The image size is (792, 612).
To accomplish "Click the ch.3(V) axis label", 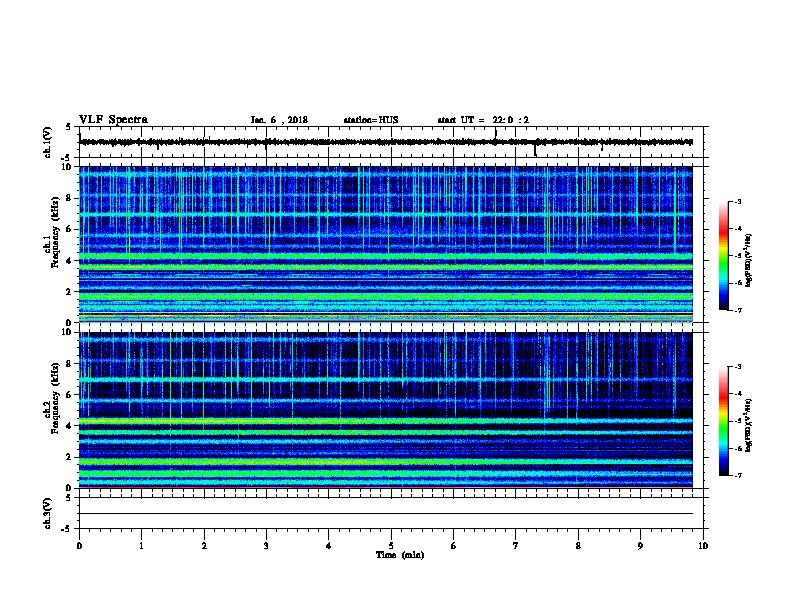I will 47,514.
